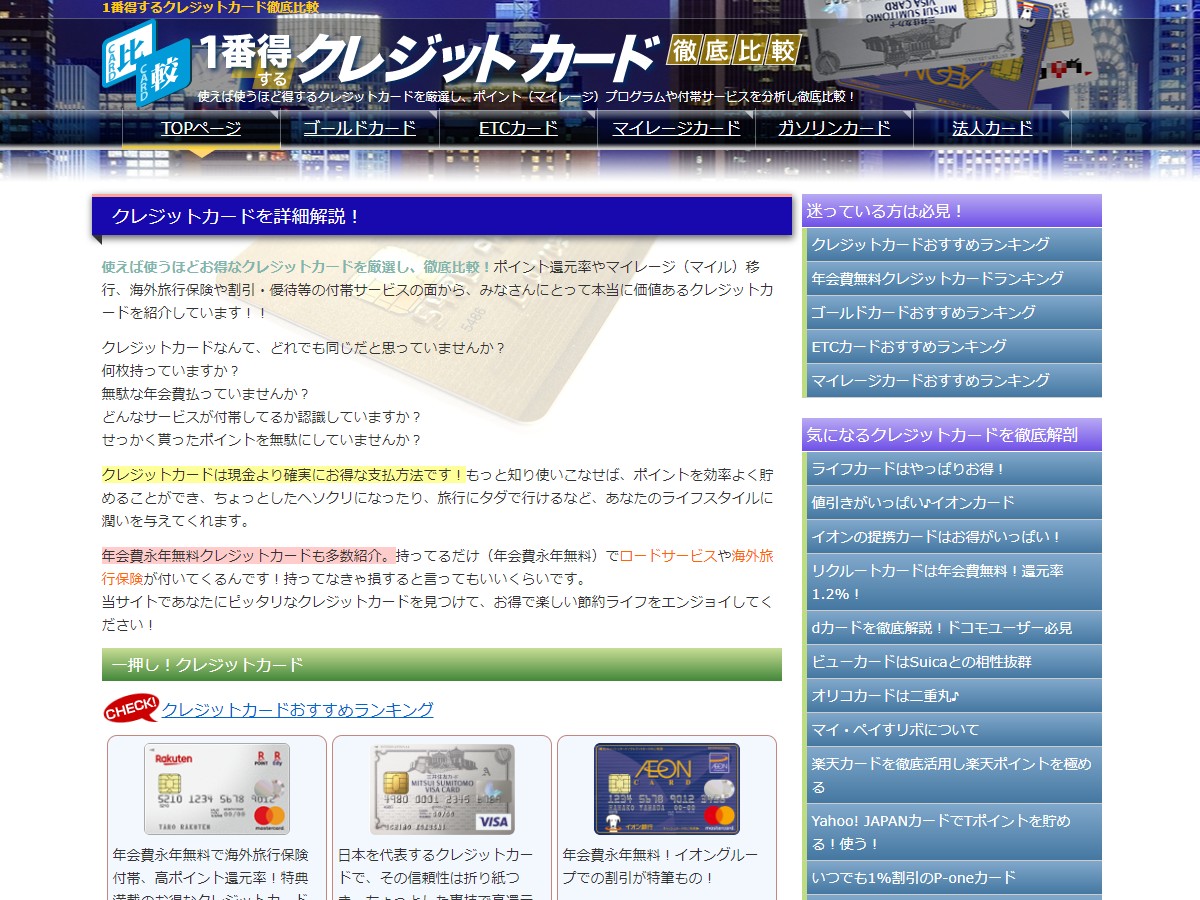Open the マイレージカード navigation item
Image resolution: width=1200 pixels, height=900 pixels.
click(x=676, y=128)
